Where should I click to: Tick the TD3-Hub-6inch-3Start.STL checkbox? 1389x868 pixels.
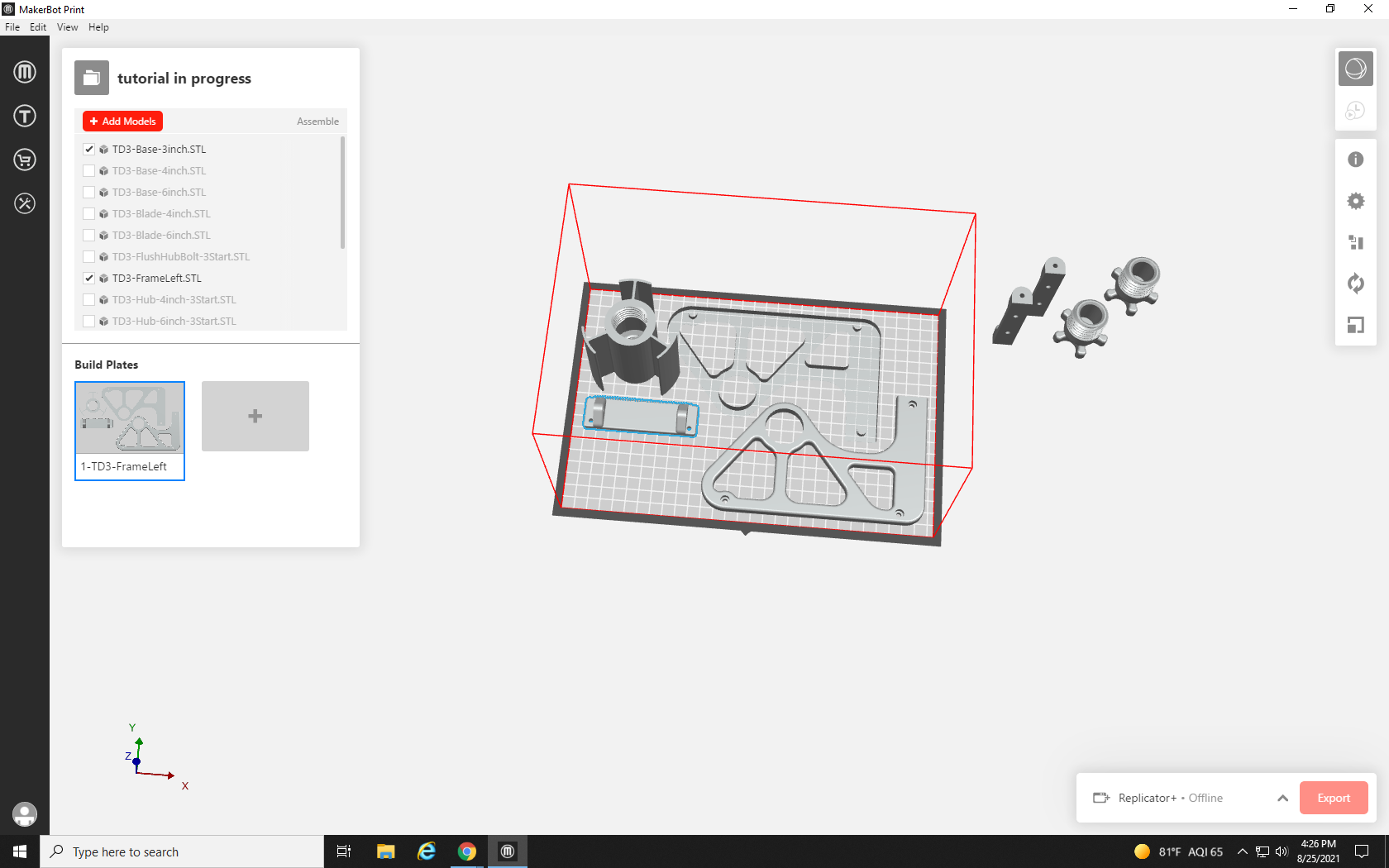pos(88,322)
